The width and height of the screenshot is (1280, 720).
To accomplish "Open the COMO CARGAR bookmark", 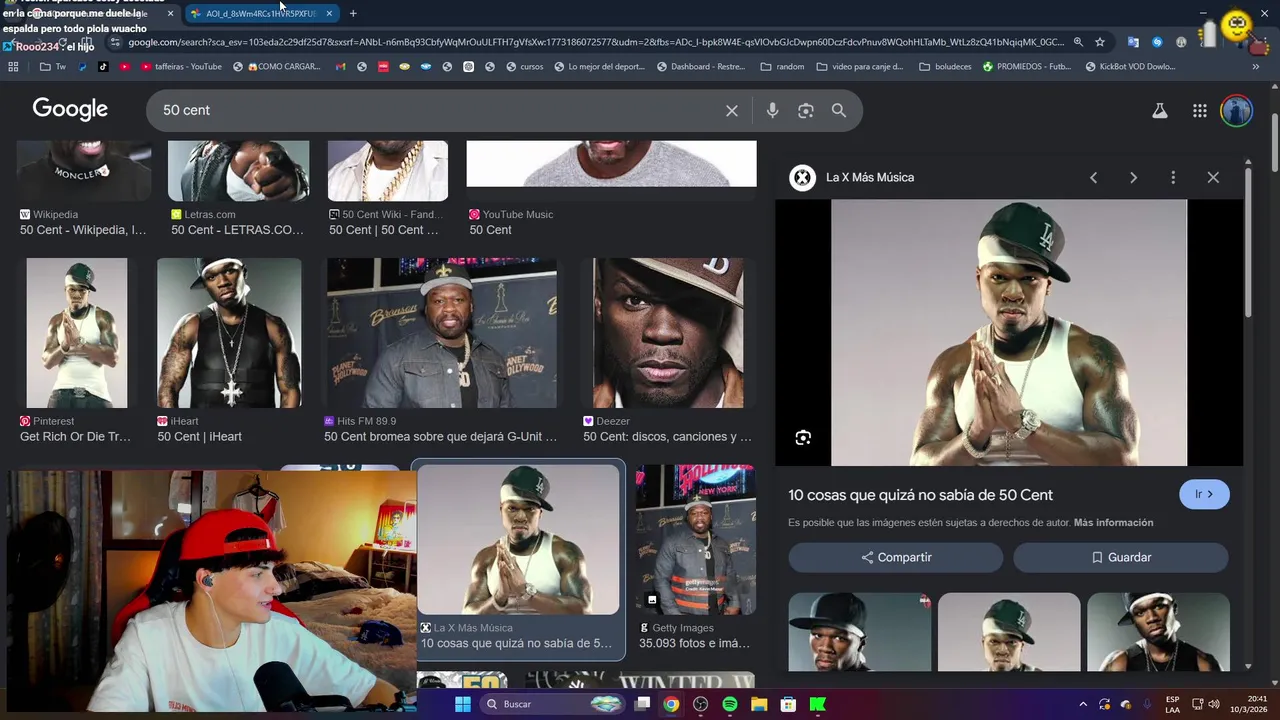I will (277, 67).
